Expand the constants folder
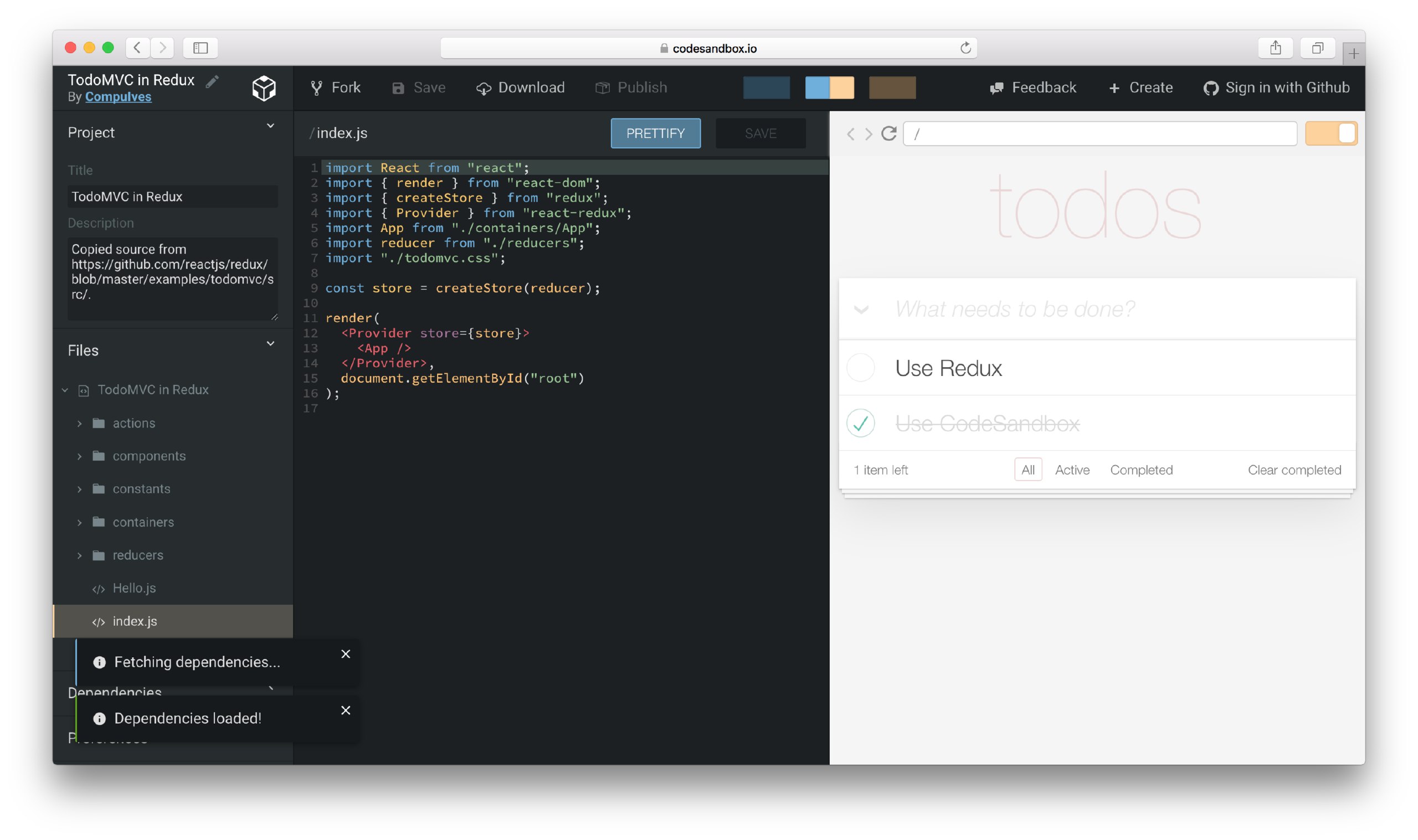1418x840 pixels. point(79,489)
